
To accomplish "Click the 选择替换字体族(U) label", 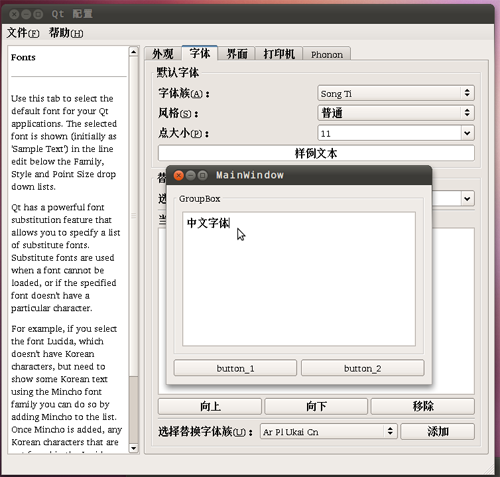I will coord(205,432).
